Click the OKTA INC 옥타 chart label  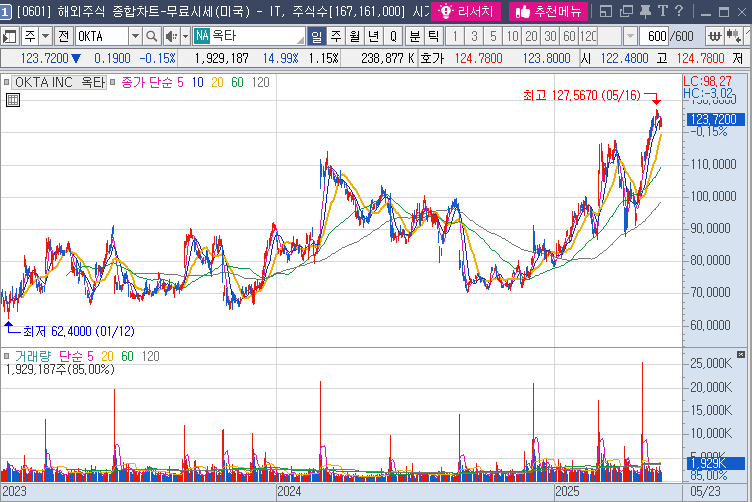59,82
